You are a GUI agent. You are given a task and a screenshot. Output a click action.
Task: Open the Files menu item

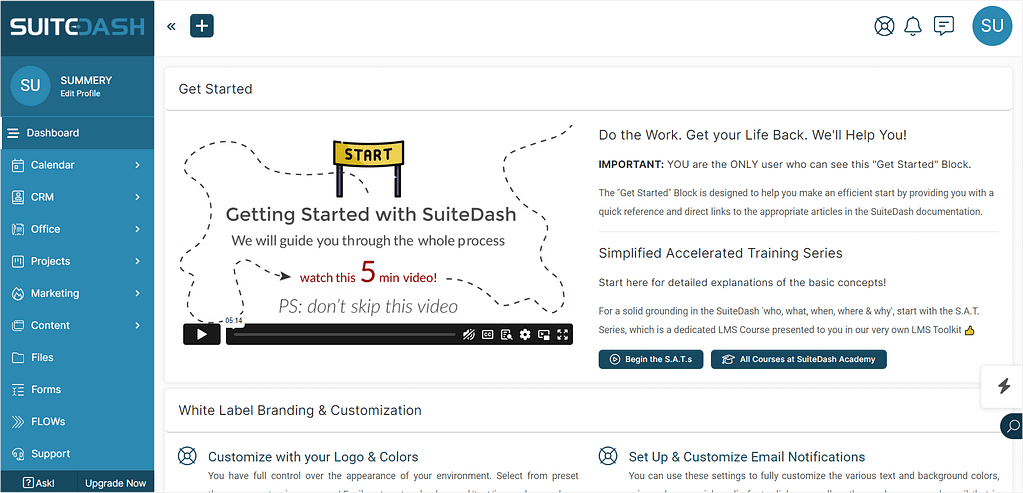click(77, 357)
